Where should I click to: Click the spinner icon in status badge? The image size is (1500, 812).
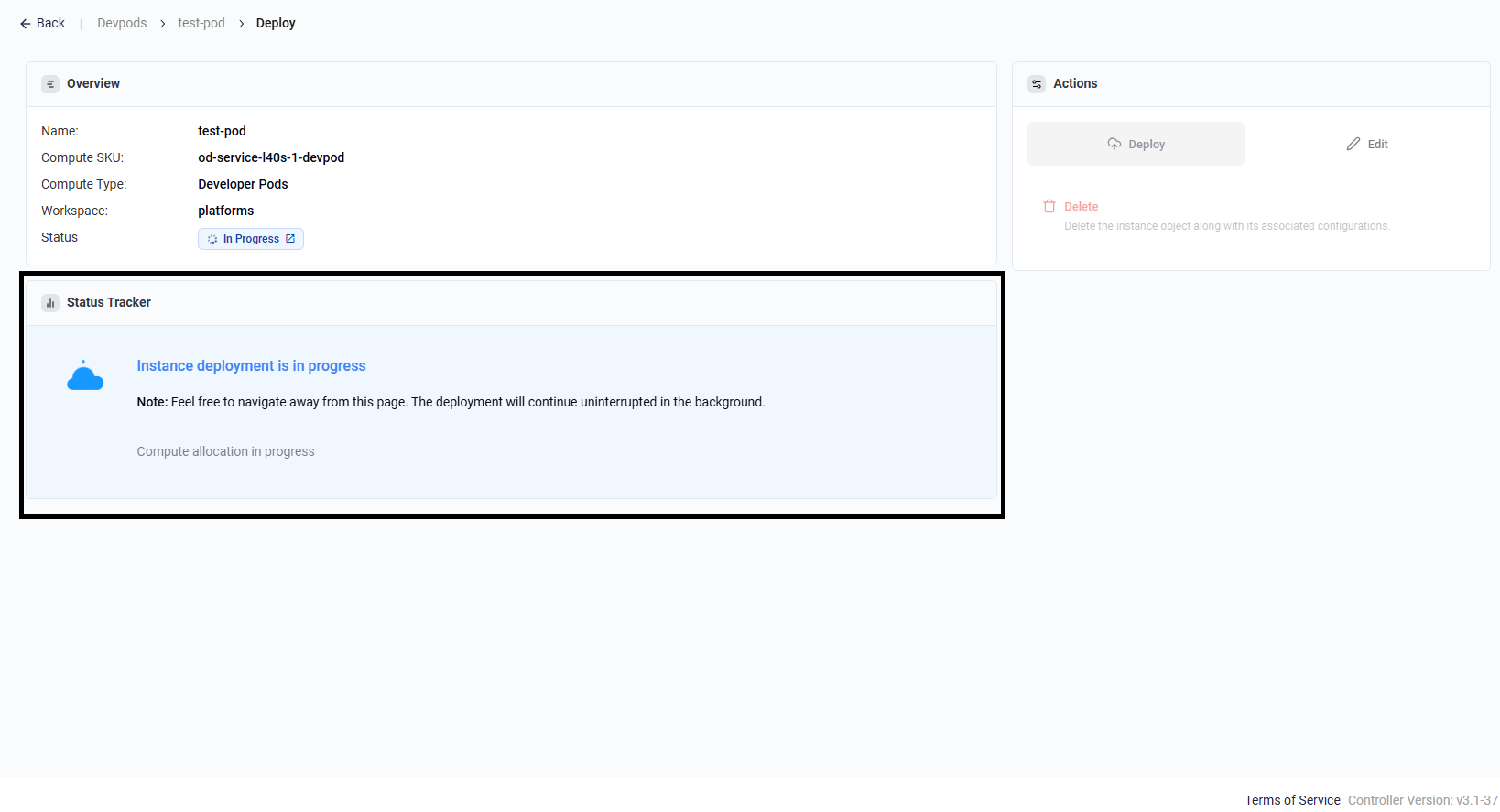212,239
